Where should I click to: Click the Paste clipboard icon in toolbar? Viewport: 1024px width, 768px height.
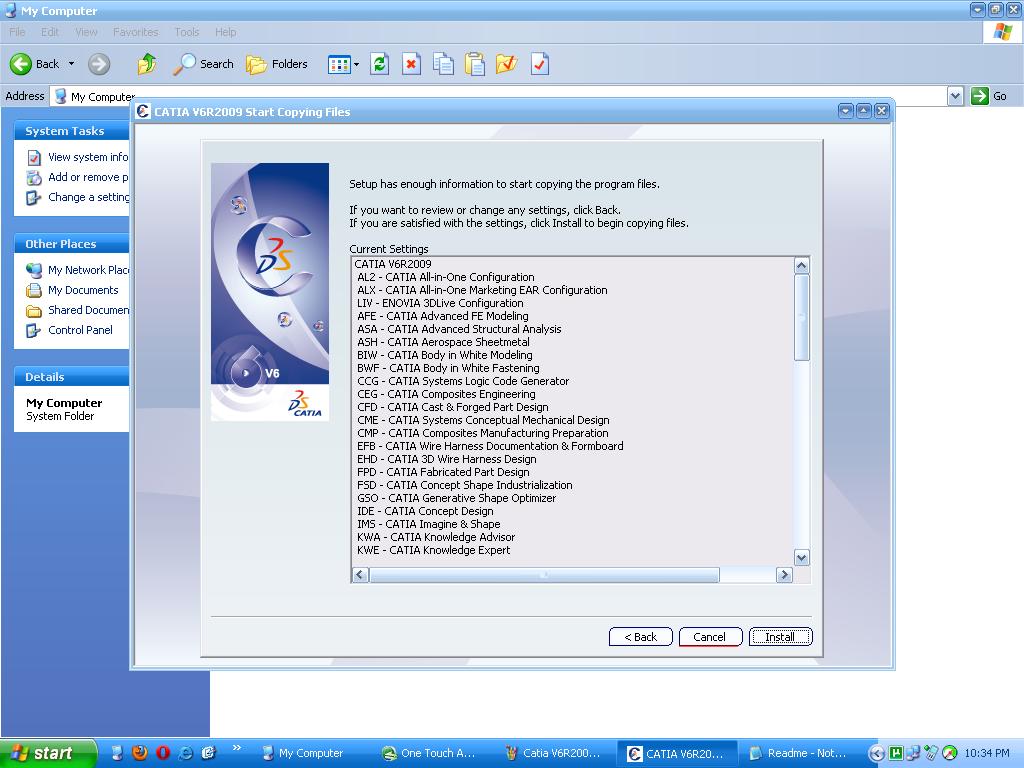[475, 64]
